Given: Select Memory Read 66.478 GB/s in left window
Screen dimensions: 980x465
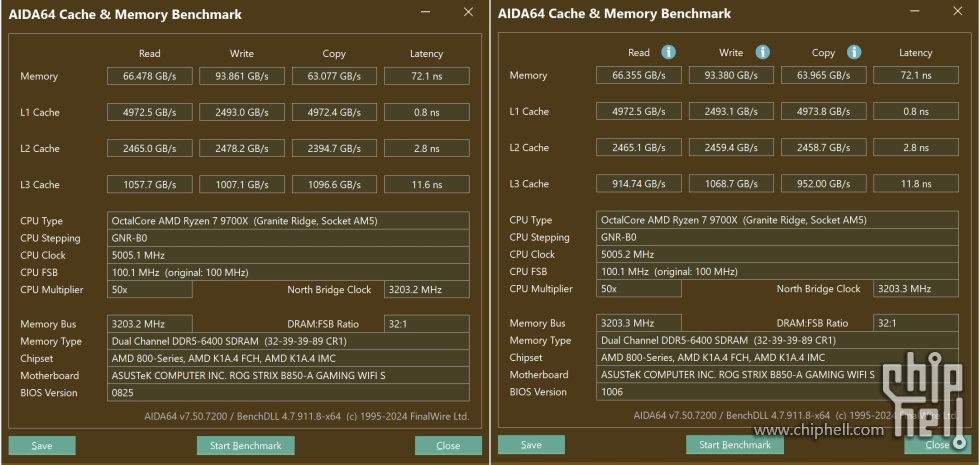Looking at the screenshot, I should (x=150, y=76).
